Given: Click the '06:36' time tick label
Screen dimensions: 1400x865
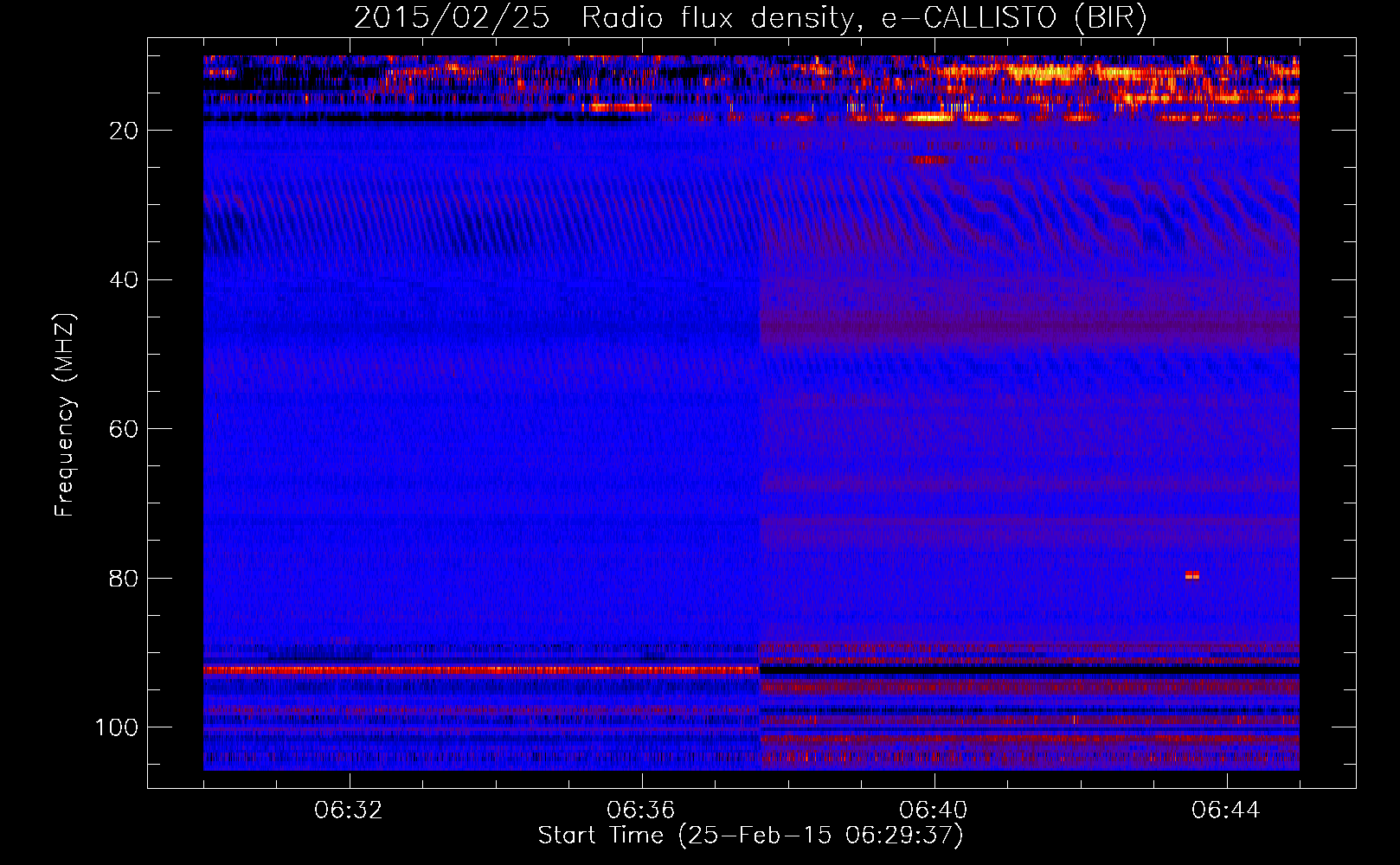Looking at the screenshot, I should tap(641, 811).
